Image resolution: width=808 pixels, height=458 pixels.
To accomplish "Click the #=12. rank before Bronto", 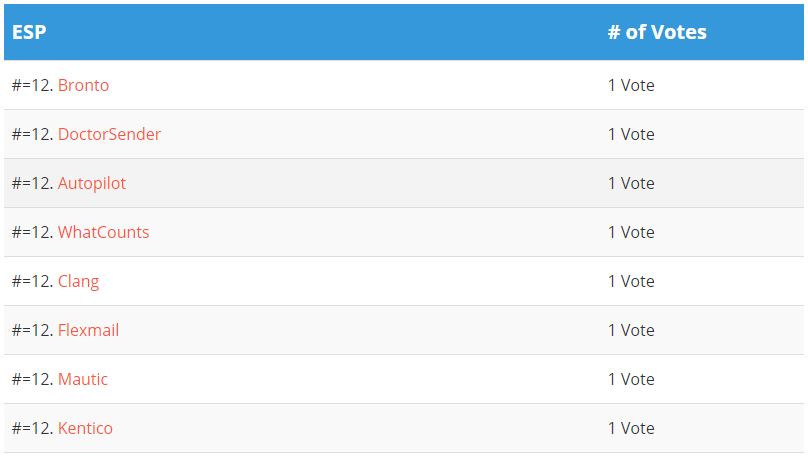I will click(32, 85).
